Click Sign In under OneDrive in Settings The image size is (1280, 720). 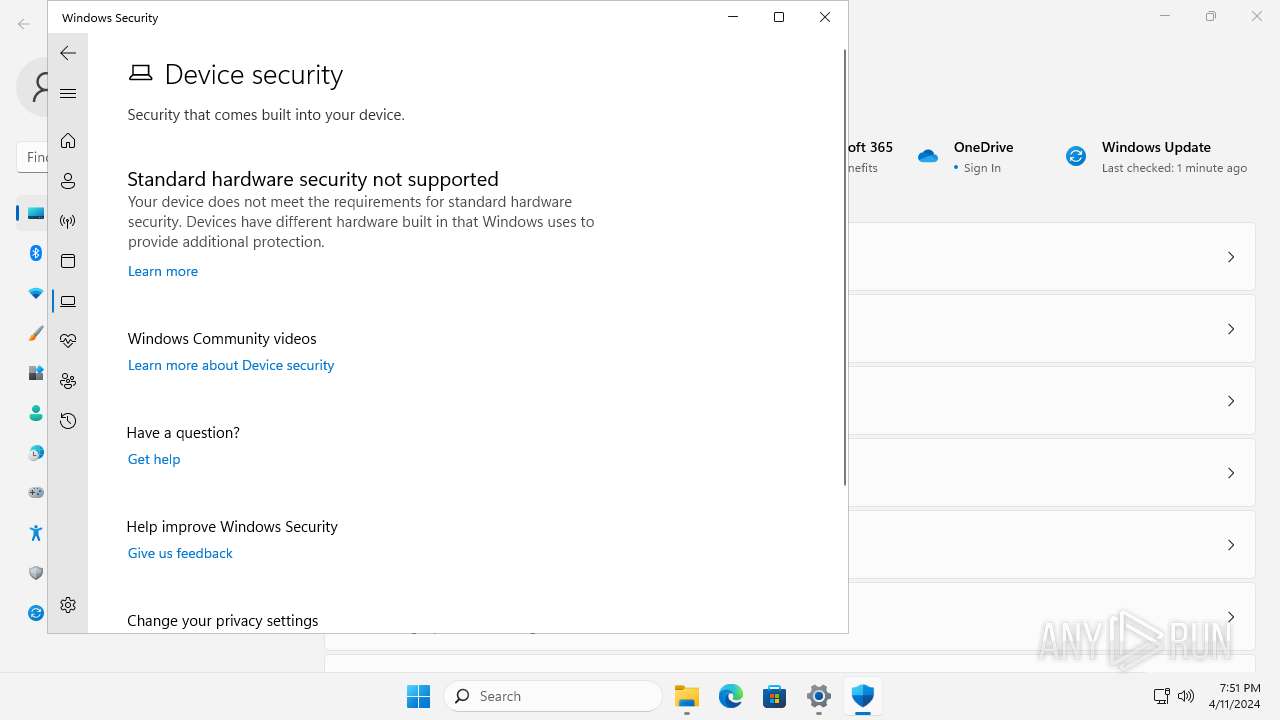(982, 168)
